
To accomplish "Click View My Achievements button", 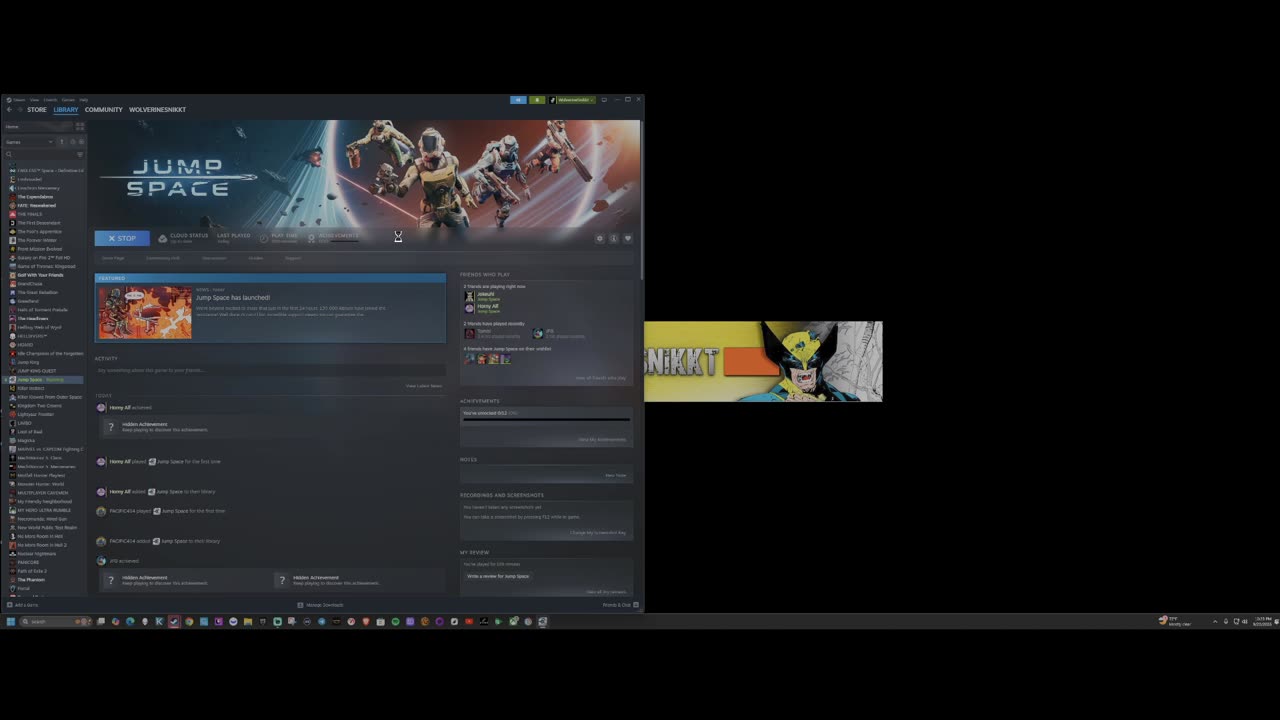I will click(602, 439).
